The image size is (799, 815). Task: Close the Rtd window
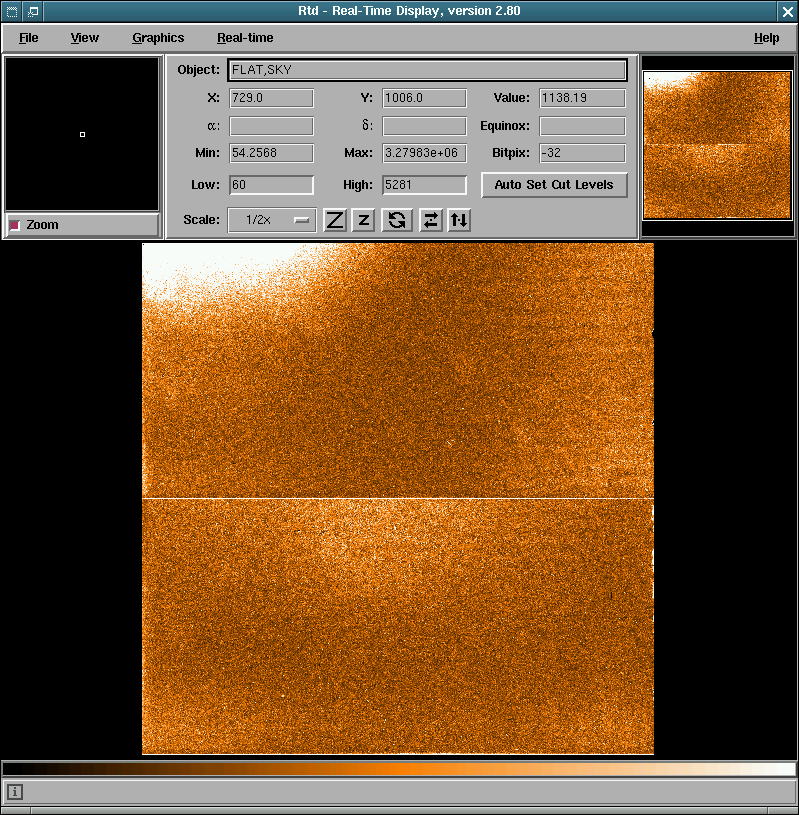click(788, 11)
